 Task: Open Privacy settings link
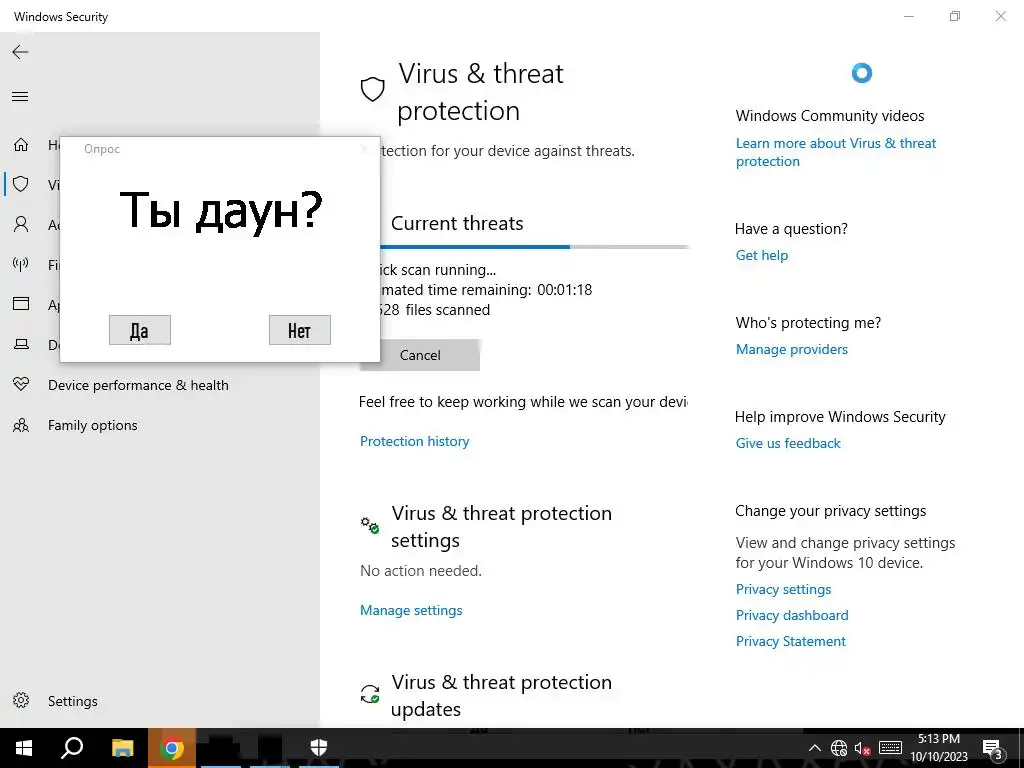pos(783,589)
